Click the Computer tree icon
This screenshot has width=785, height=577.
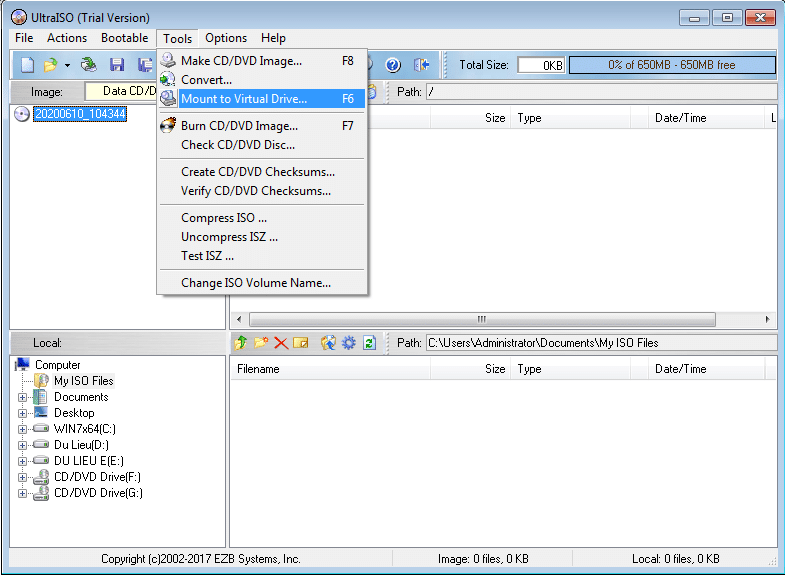[x=23, y=365]
